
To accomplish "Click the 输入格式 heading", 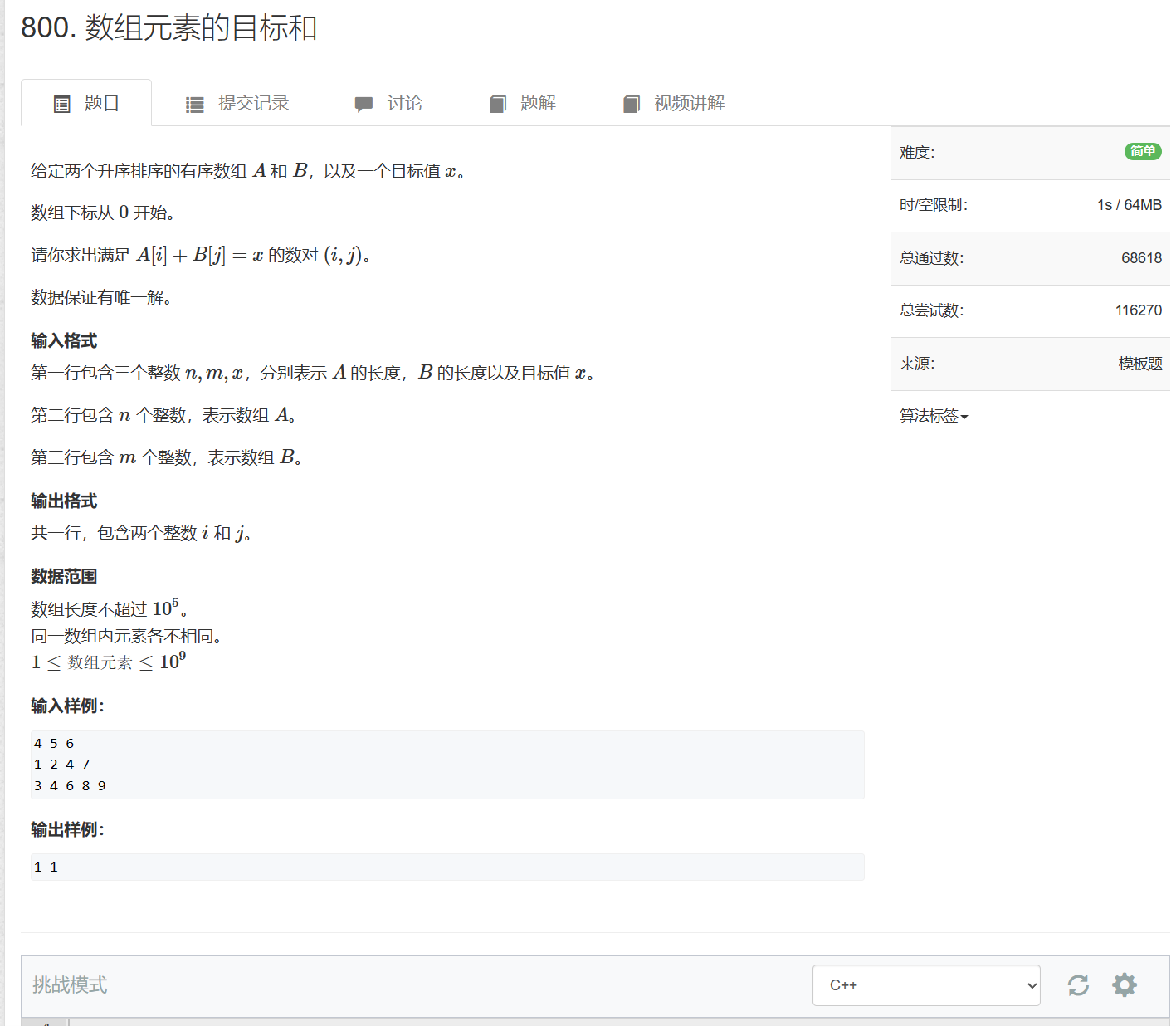I will (x=64, y=341).
